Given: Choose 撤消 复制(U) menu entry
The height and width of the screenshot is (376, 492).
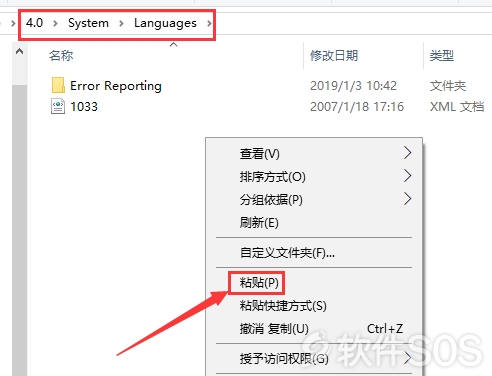Looking at the screenshot, I should (x=314, y=329).
